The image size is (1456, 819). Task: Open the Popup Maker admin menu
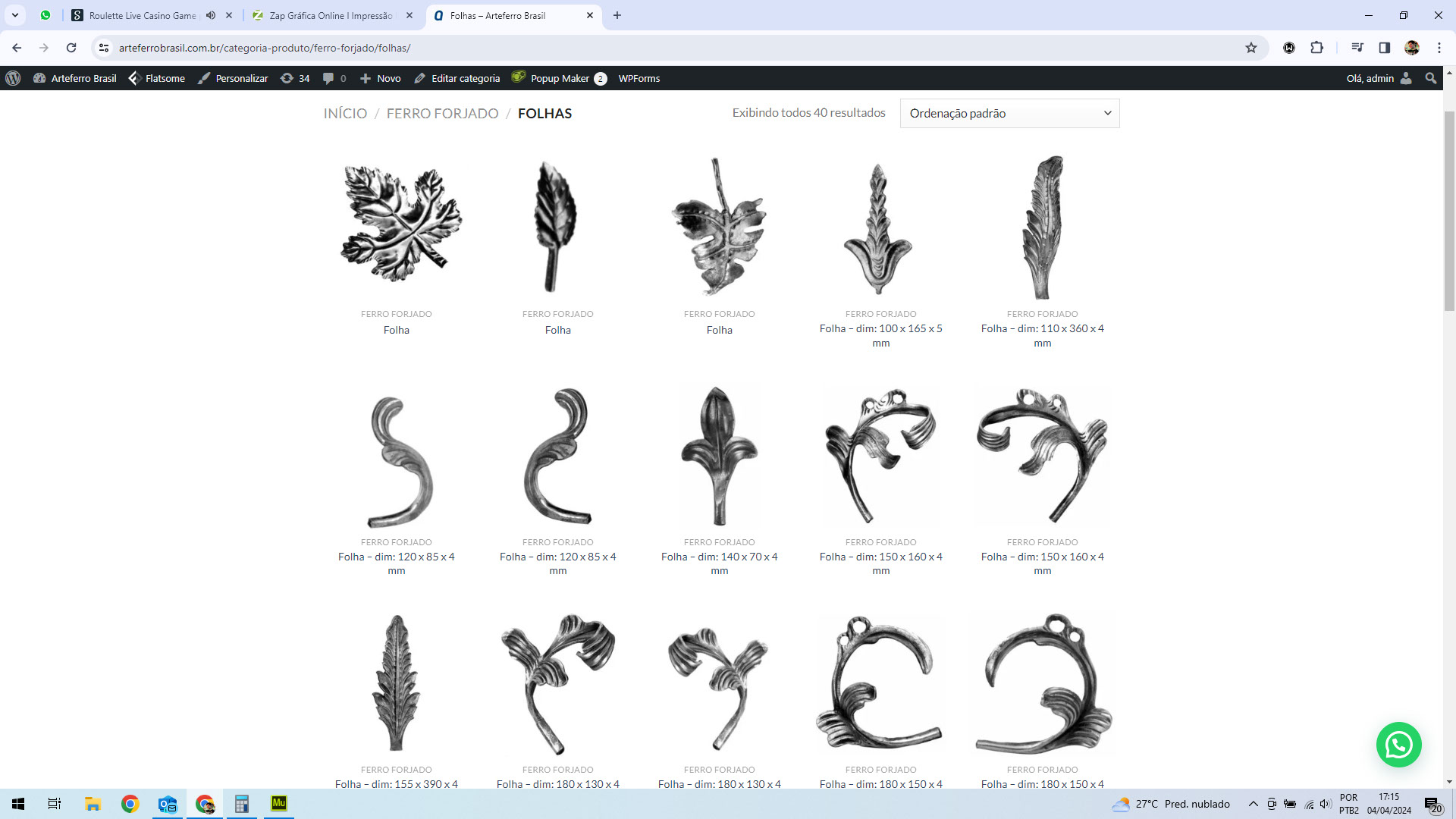(x=559, y=78)
